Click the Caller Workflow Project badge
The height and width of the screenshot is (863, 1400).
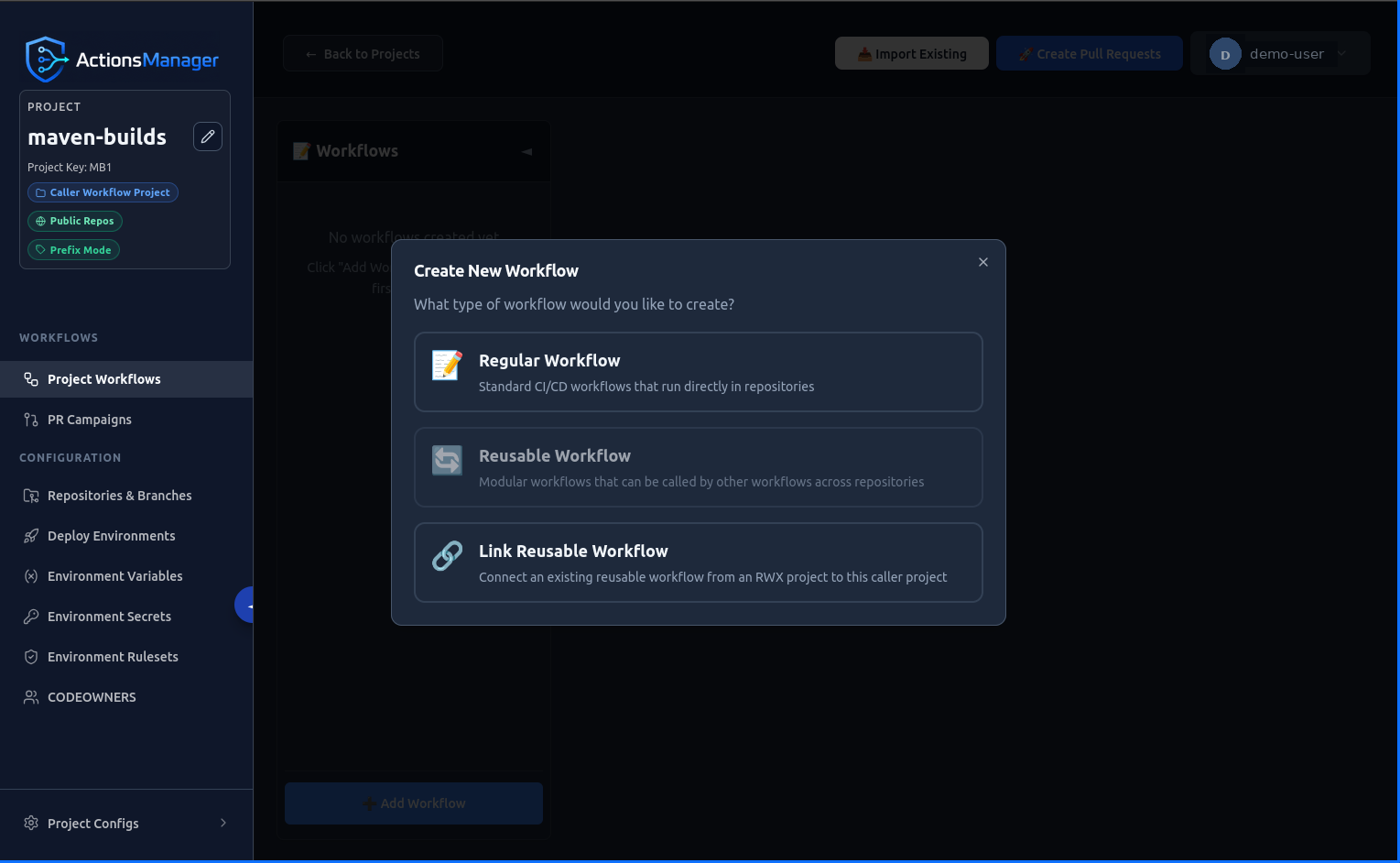[x=103, y=192]
